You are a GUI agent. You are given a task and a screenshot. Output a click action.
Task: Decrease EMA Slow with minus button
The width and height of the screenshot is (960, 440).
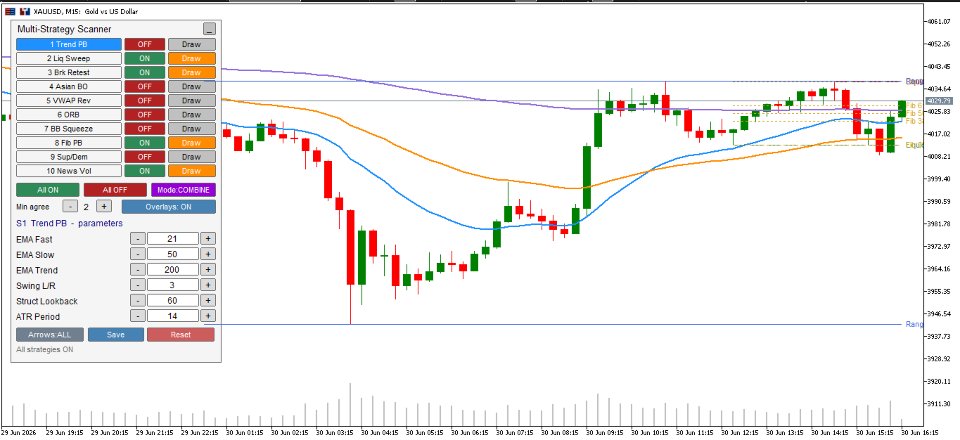(x=138, y=254)
